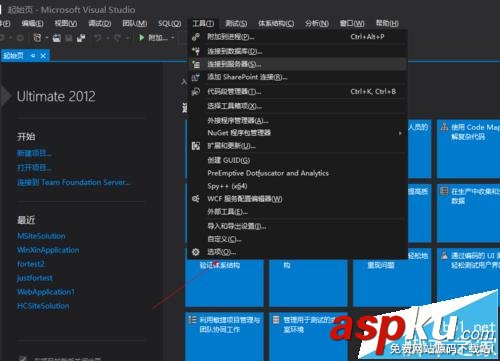The height and width of the screenshot is (361, 500).
Task: Pin the 起始页 tab with pin icon
Action: [33, 56]
